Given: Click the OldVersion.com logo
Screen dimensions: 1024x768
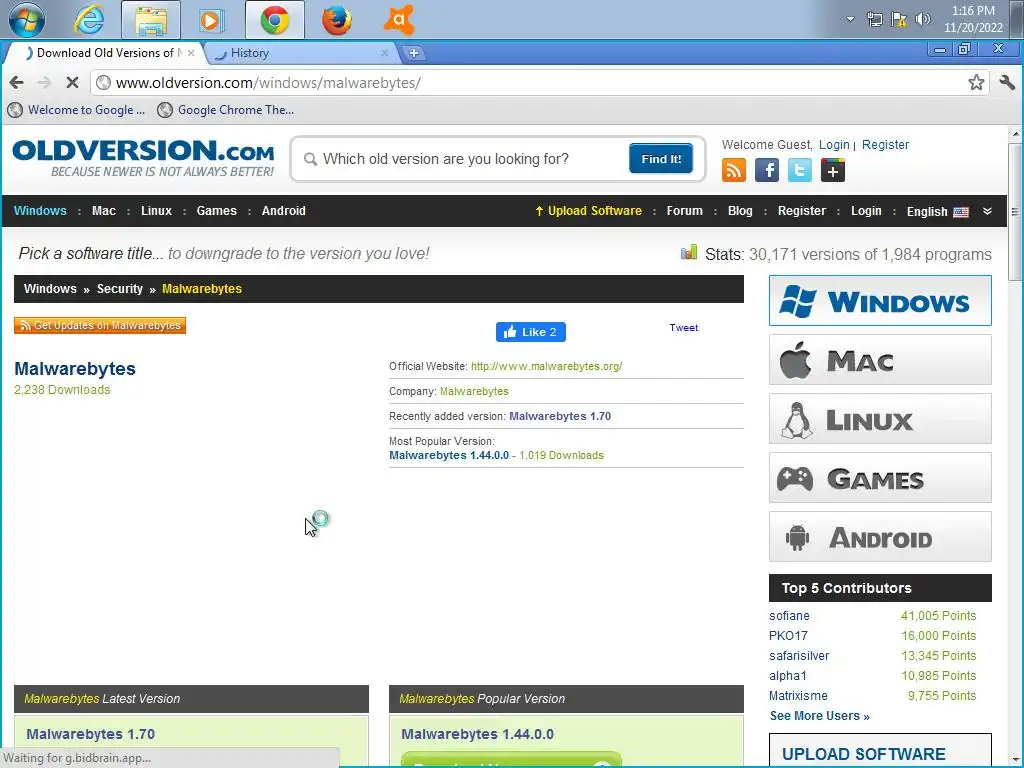Looking at the screenshot, I should [x=143, y=157].
